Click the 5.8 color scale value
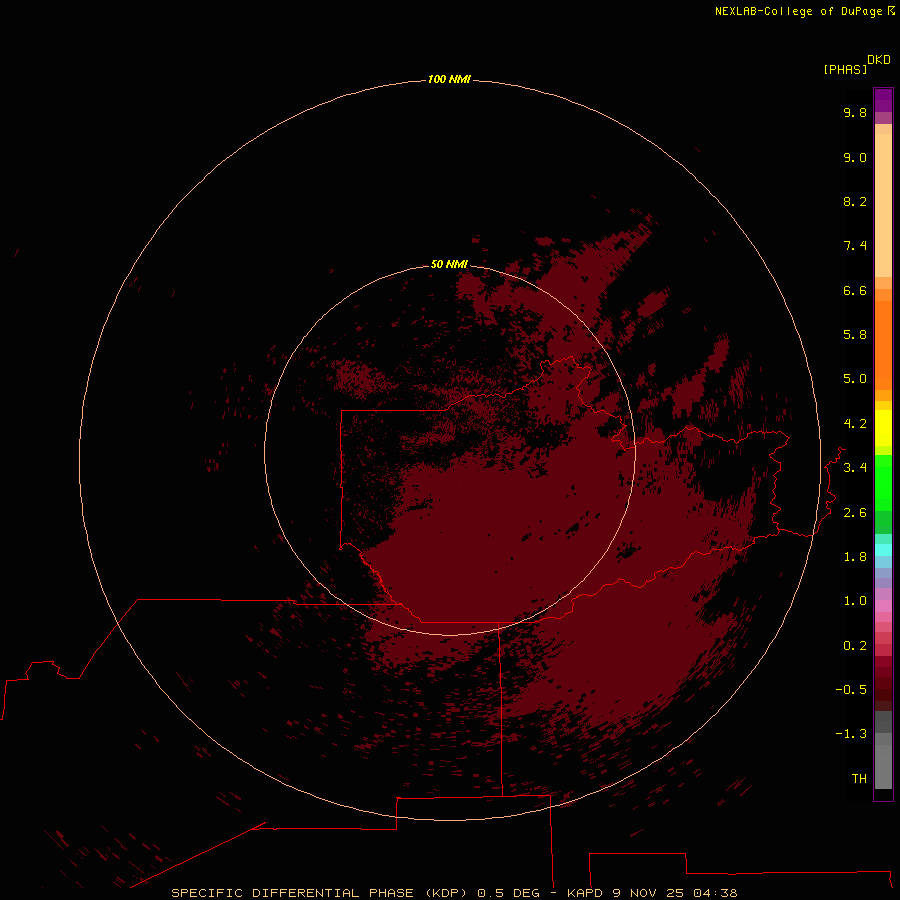Image resolution: width=900 pixels, height=900 pixels. [x=855, y=335]
